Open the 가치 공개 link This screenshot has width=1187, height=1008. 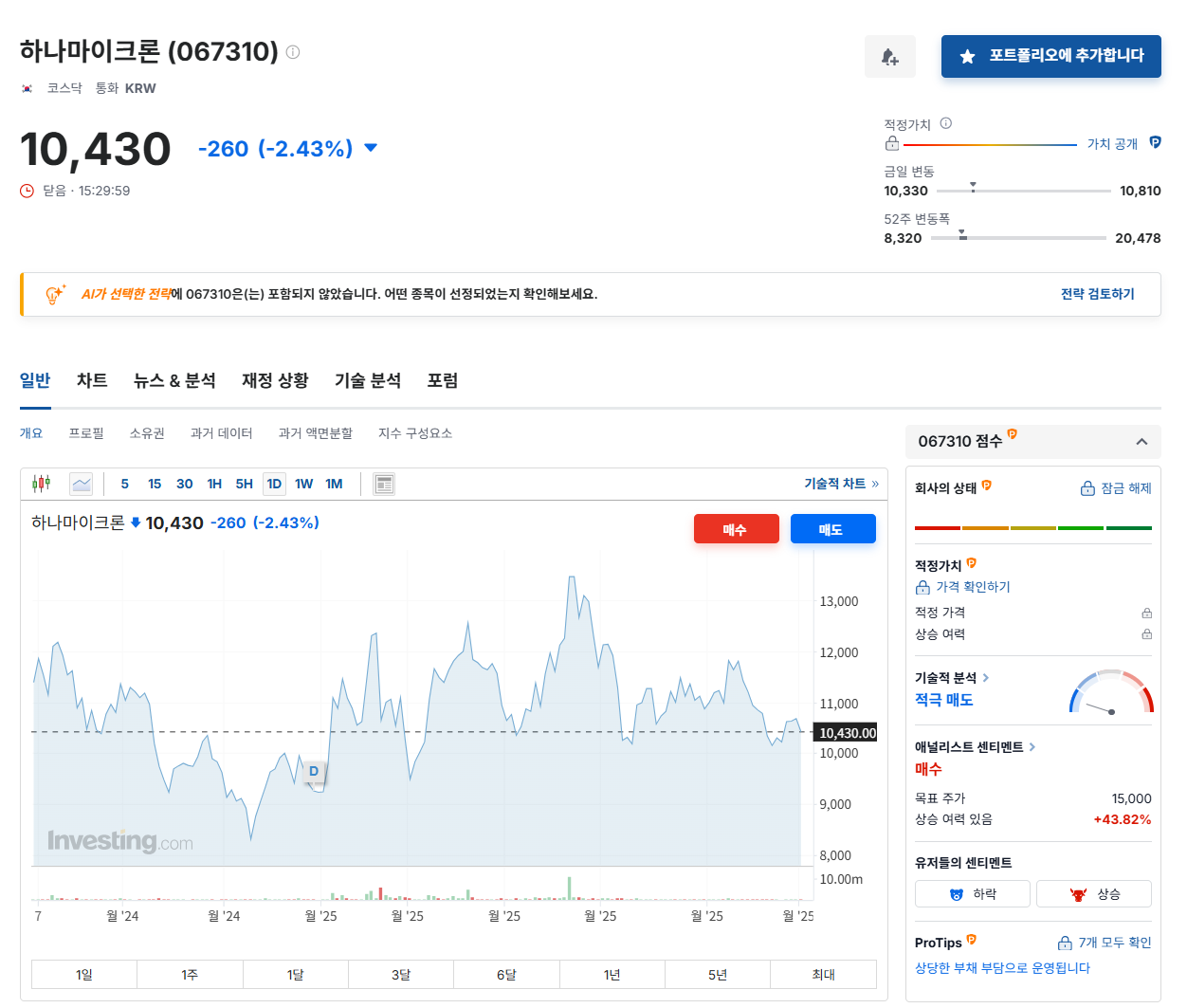click(1112, 144)
